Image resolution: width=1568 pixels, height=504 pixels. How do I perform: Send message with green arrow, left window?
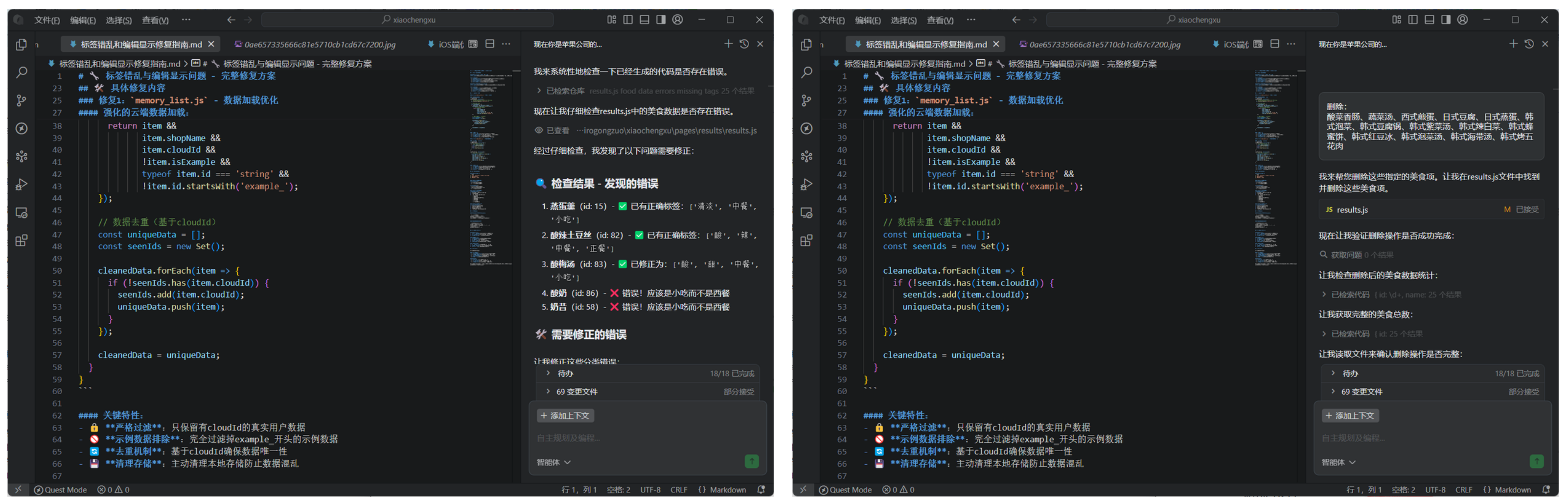click(752, 461)
